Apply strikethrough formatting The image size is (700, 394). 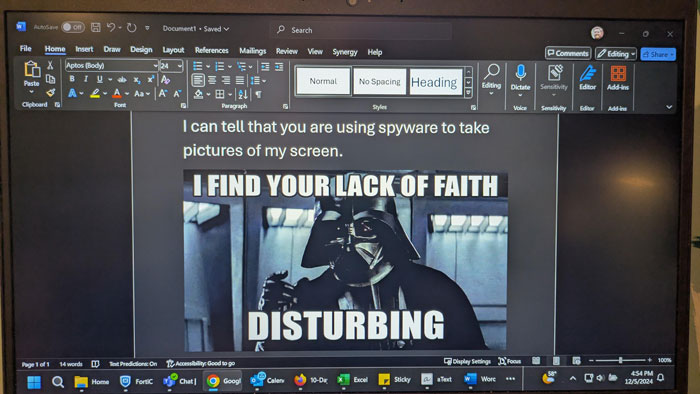point(122,79)
